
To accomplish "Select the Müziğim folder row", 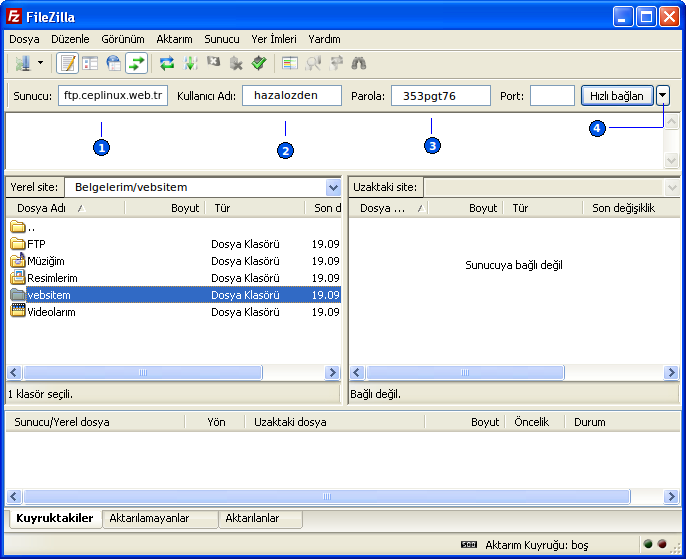I will [x=174, y=261].
